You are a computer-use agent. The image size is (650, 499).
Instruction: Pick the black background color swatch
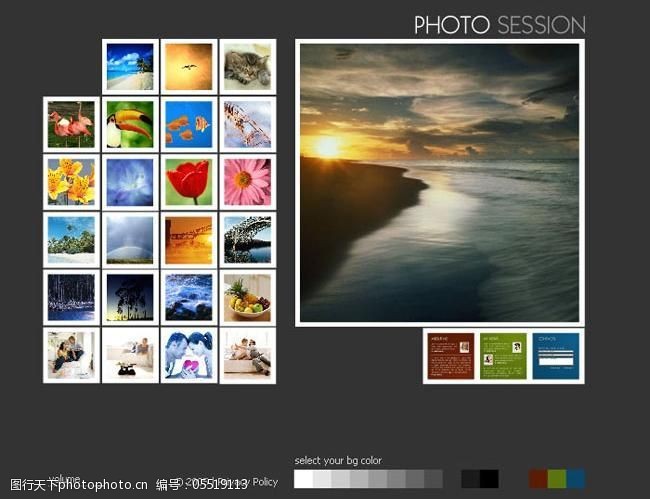pos(489,479)
